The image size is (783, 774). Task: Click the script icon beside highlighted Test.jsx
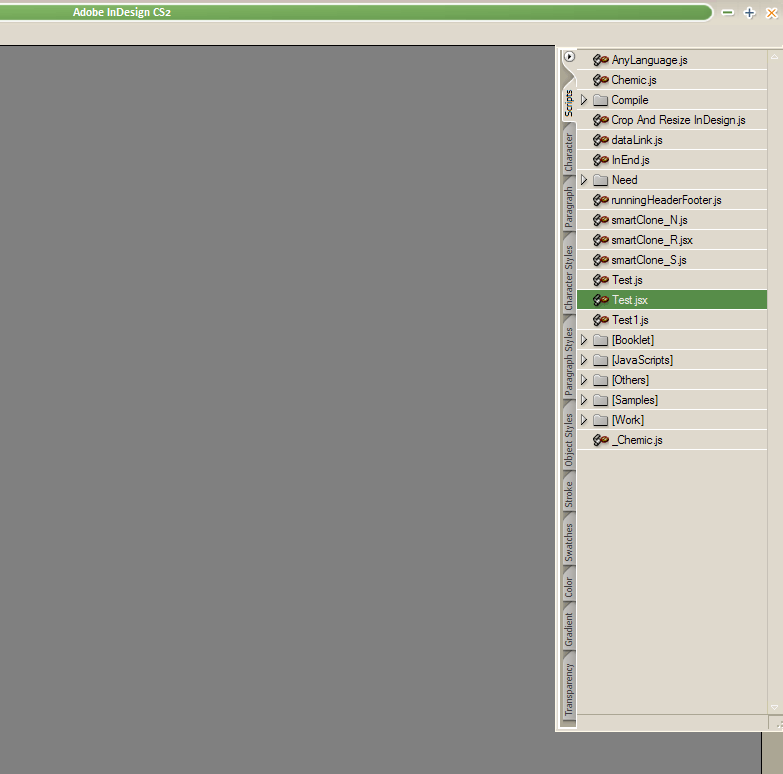tap(600, 300)
